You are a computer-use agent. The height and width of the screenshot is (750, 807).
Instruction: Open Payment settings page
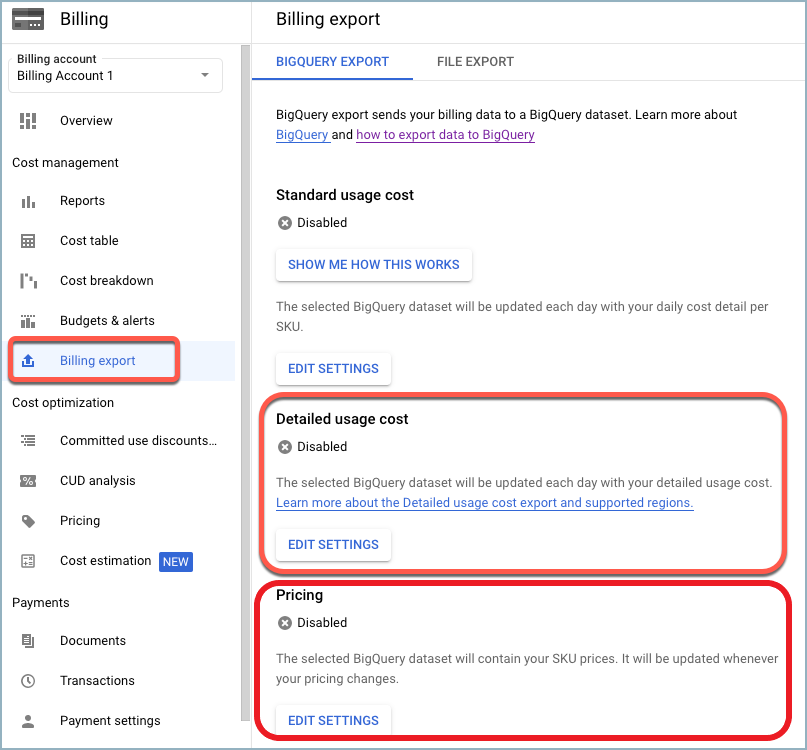coord(110,721)
